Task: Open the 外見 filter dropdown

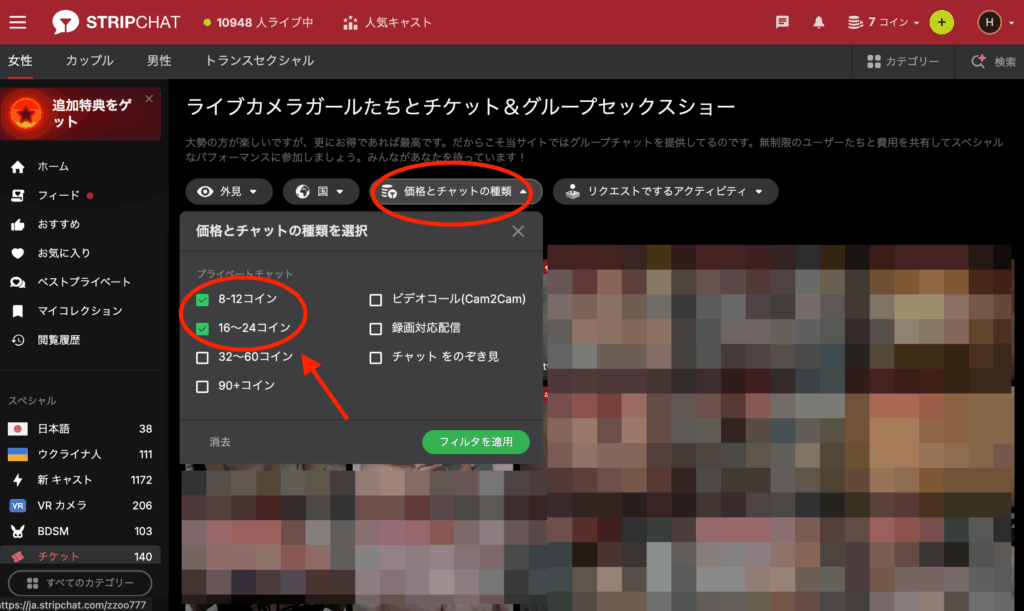Action: pos(229,191)
